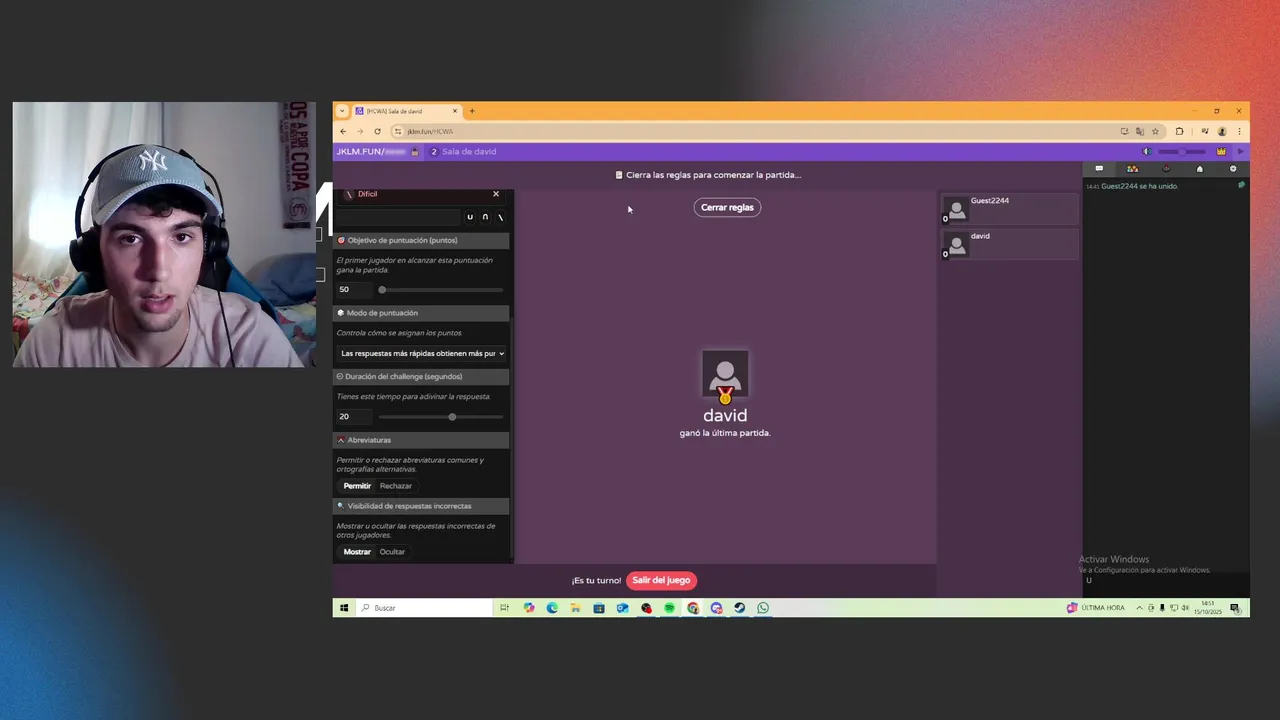The image size is (1280, 720).
Task: Close the Sala de david browser tab
Action: click(x=455, y=111)
